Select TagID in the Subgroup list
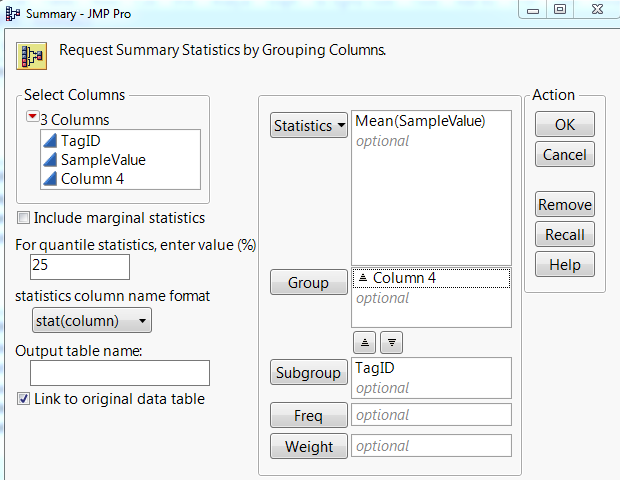Viewport: 620px width, 480px height. click(x=373, y=369)
